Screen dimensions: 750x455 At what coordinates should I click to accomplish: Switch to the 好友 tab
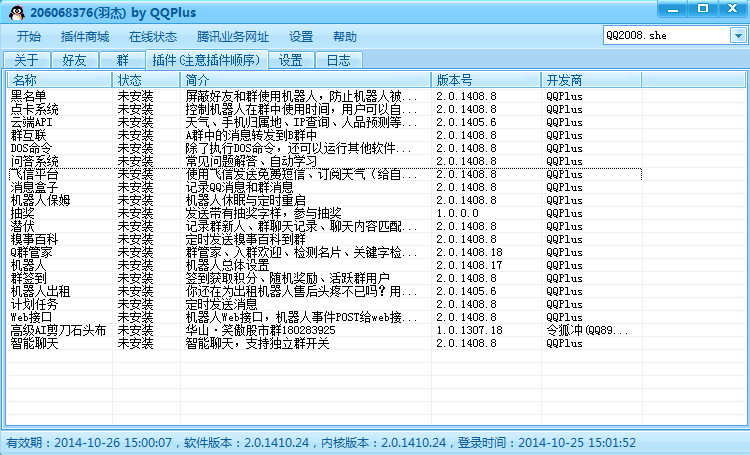pyautogui.click(x=75, y=60)
